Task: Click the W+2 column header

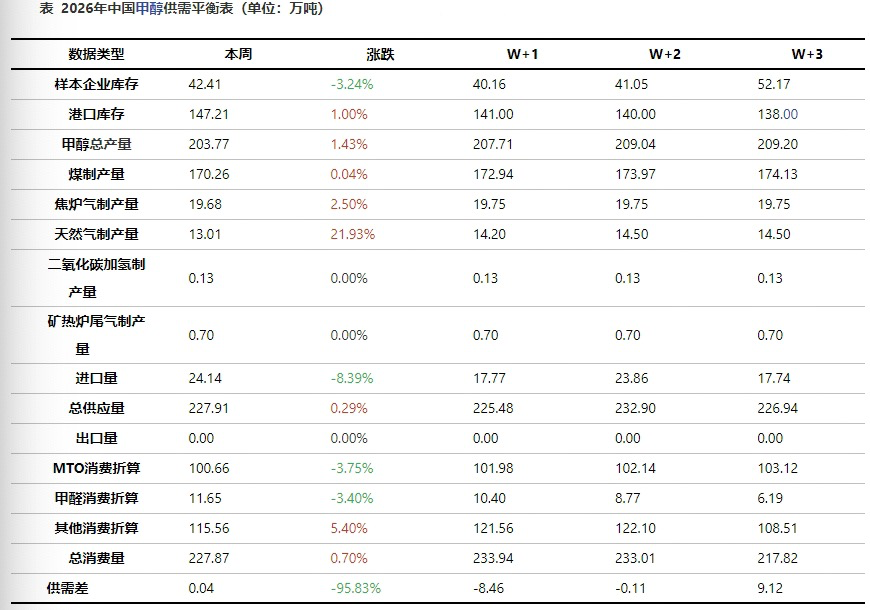Action: 665,54
